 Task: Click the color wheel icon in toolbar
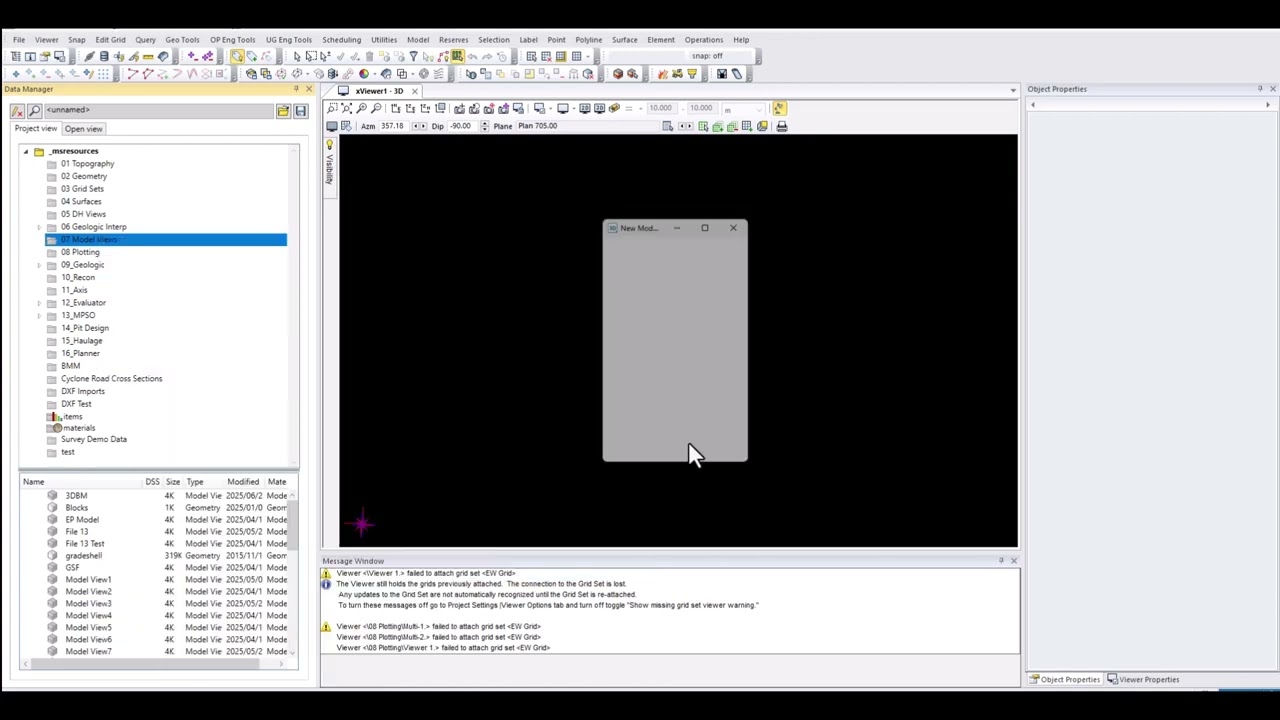363,74
